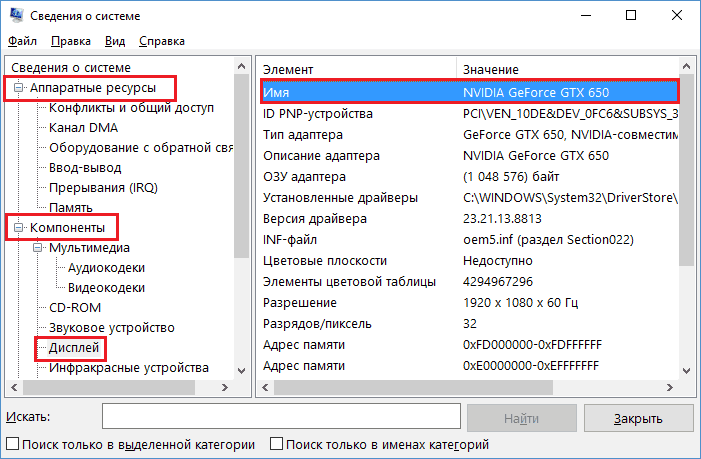This screenshot has width=701, height=459.
Task: Select the Элементы цветовой таблицы row
Action: point(469,282)
